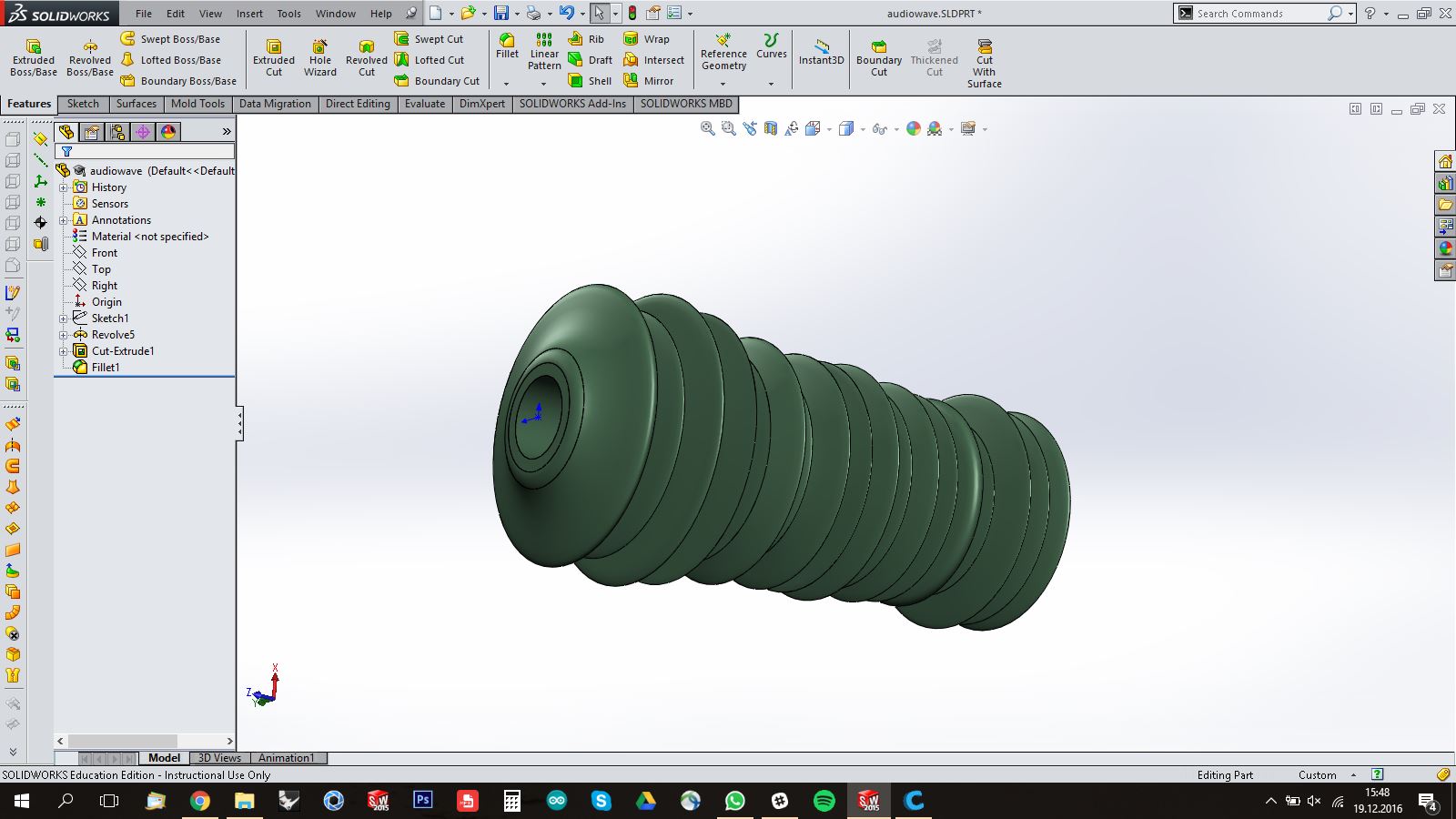Select the Revolved Boss/Base tool
The height and width of the screenshot is (819, 1456).
tap(90, 58)
